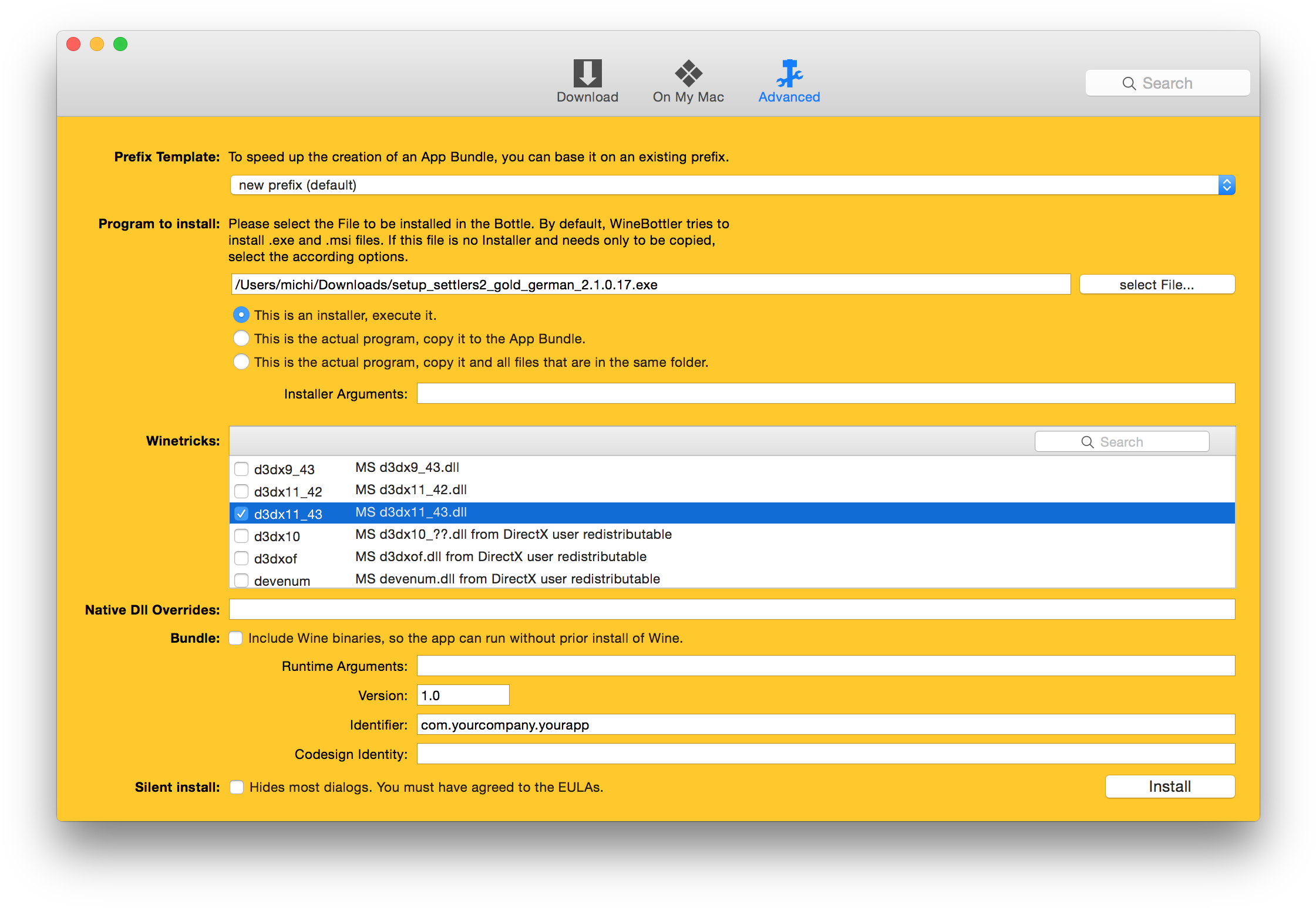
Task: Click the Version field showing 1.0
Action: click(x=463, y=695)
